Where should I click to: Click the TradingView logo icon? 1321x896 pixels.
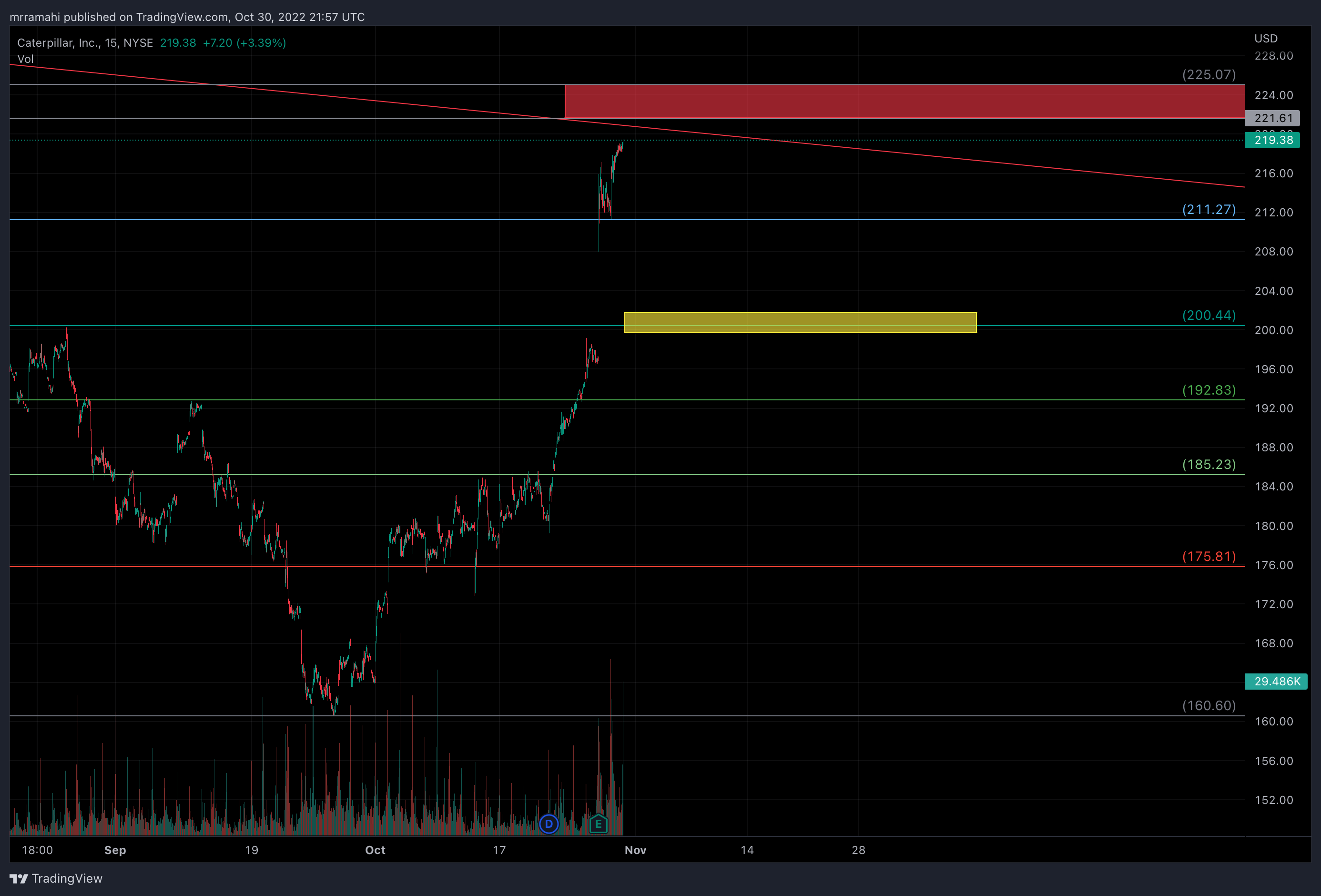[x=19, y=878]
